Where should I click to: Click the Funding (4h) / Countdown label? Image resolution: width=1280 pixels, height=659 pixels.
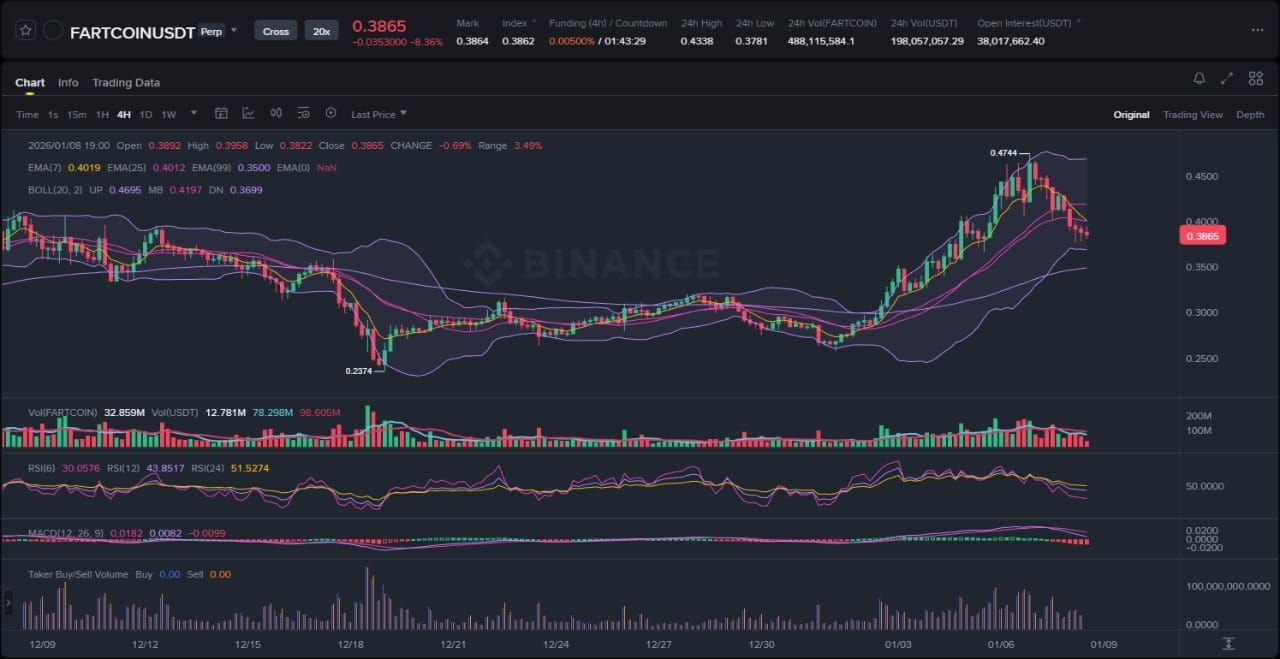click(608, 23)
